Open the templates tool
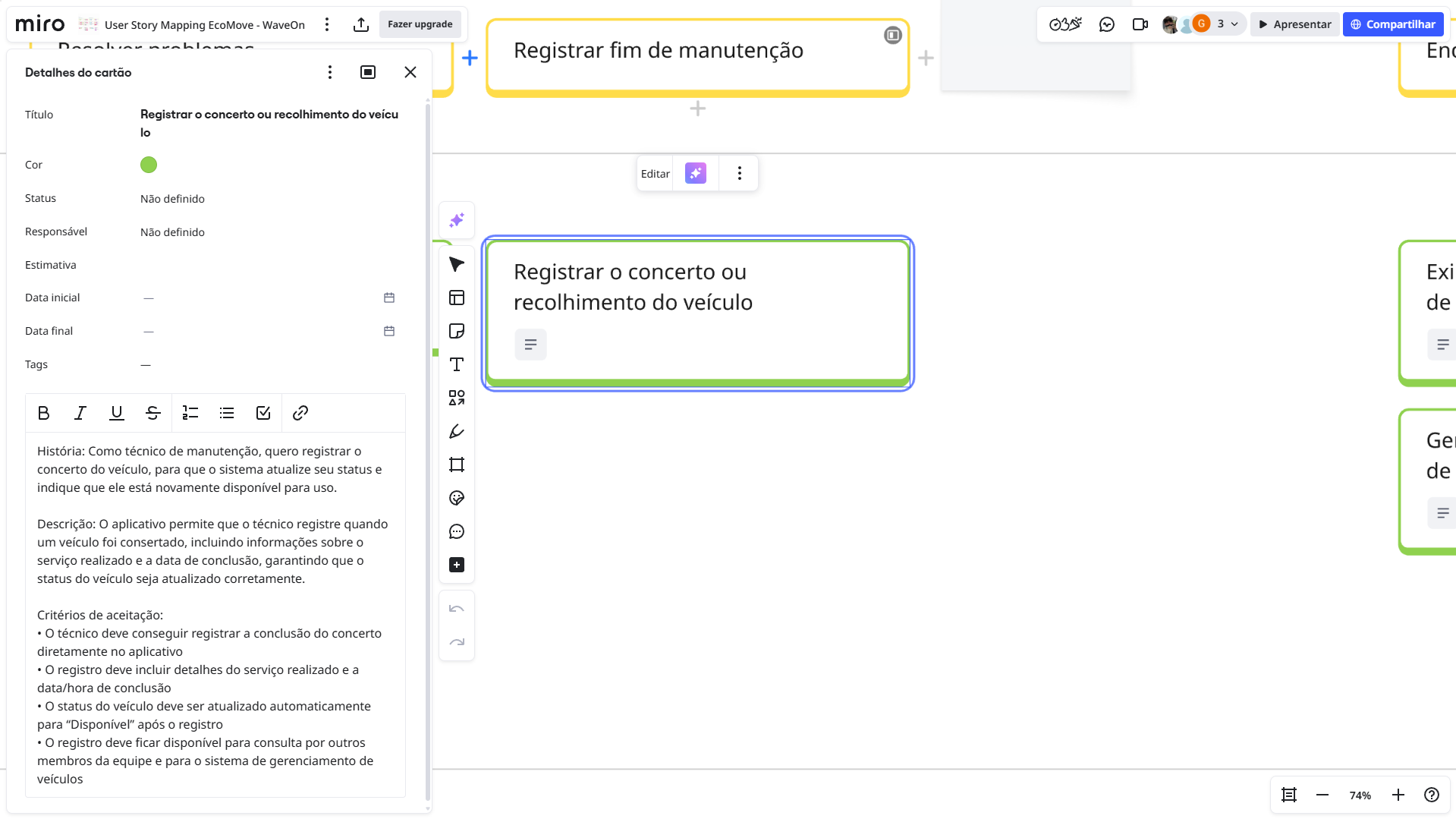The width and height of the screenshot is (1456, 819). tap(456, 298)
